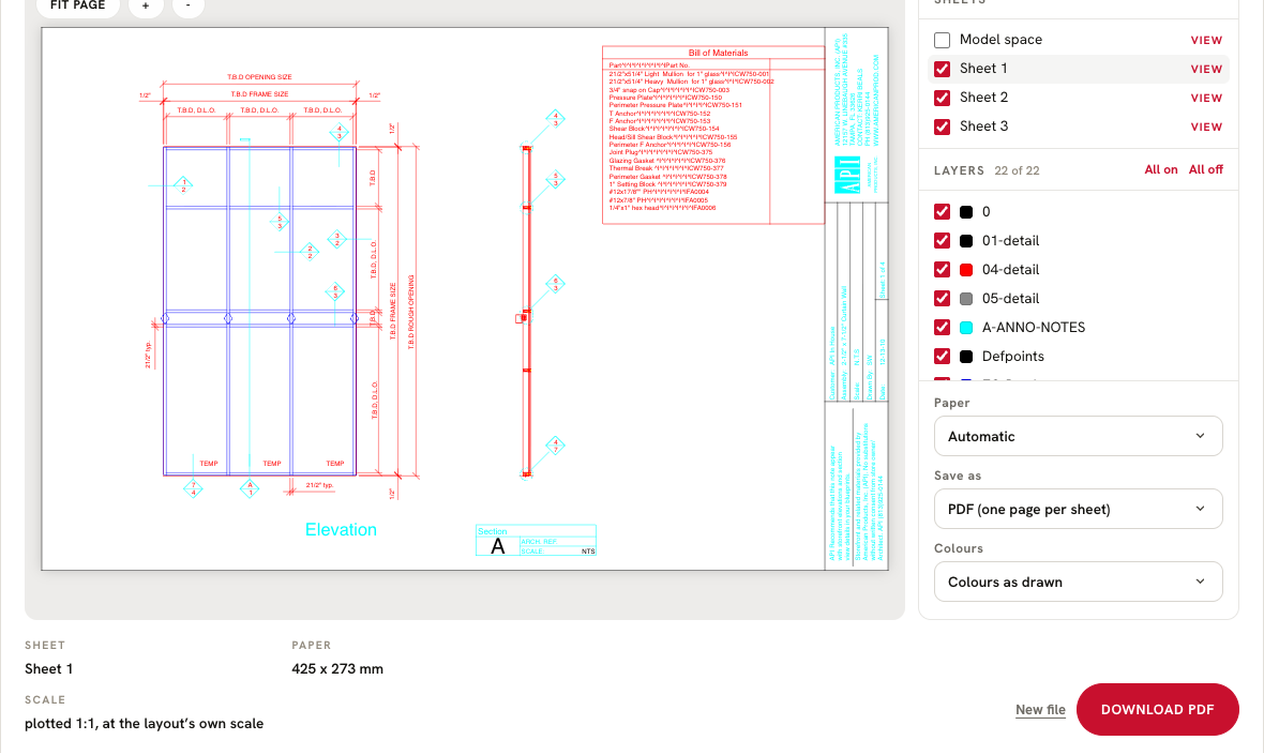This screenshot has width=1264, height=753.
Task: Uncheck the Sheet 3 checkbox
Action: 942,127
